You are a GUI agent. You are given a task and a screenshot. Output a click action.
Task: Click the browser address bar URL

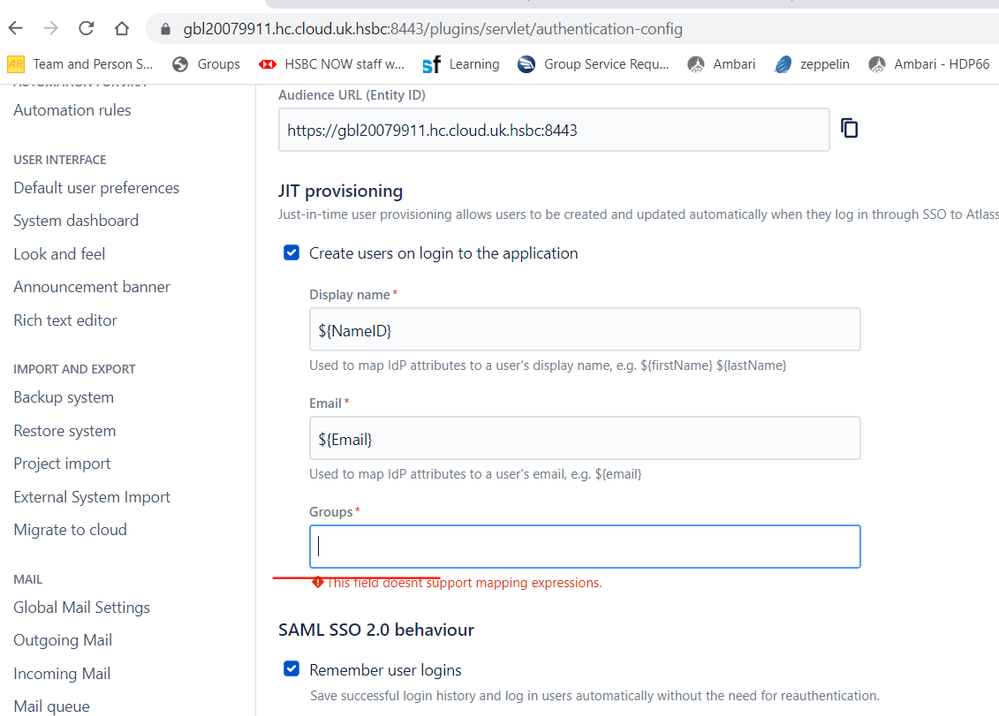coord(433,29)
